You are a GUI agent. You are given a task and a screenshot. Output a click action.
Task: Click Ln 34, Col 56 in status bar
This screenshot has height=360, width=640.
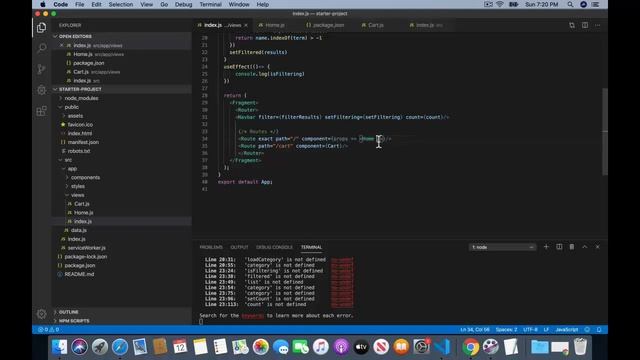click(x=475, y=329)
